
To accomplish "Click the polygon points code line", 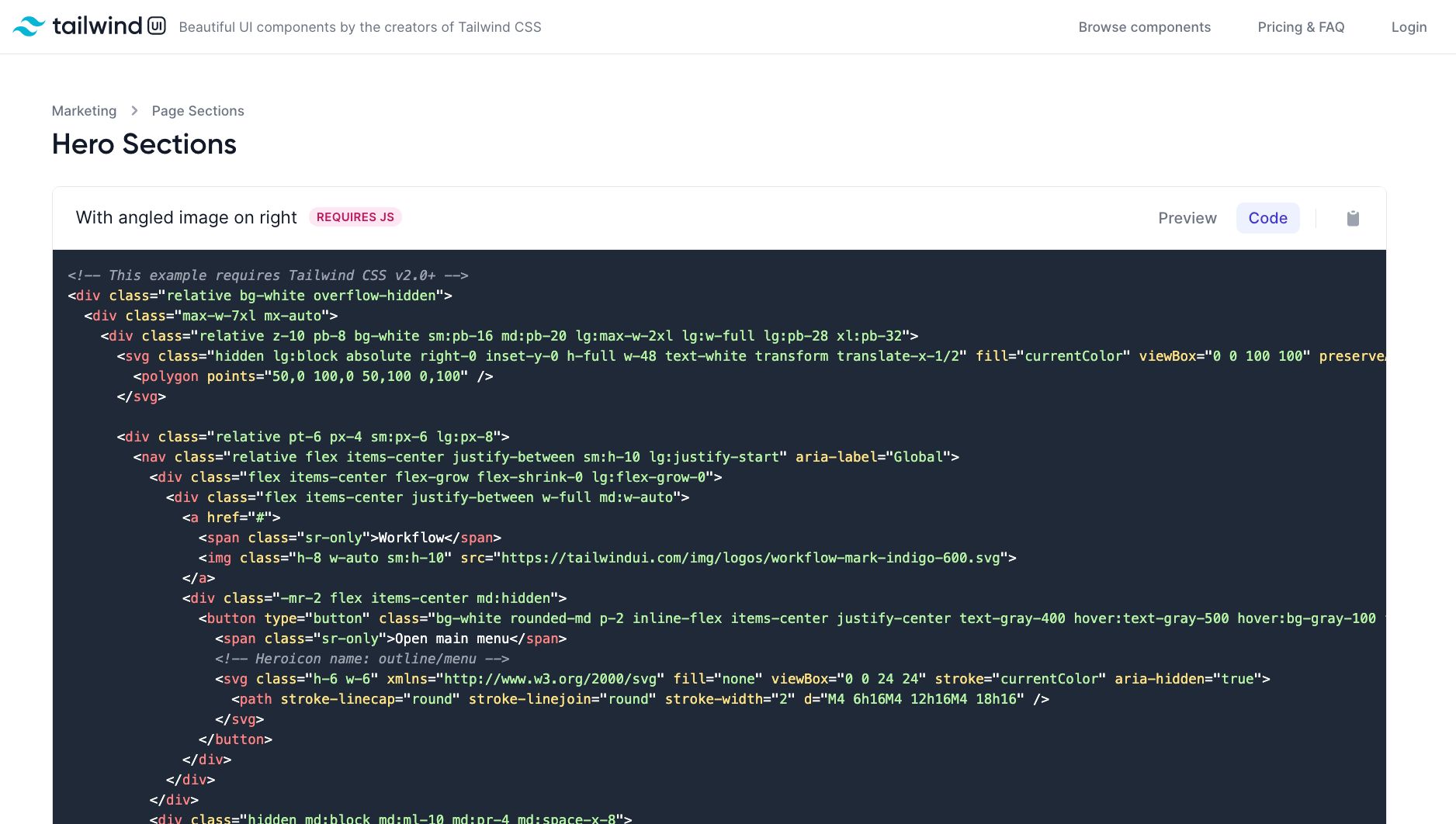I will 313,376.
